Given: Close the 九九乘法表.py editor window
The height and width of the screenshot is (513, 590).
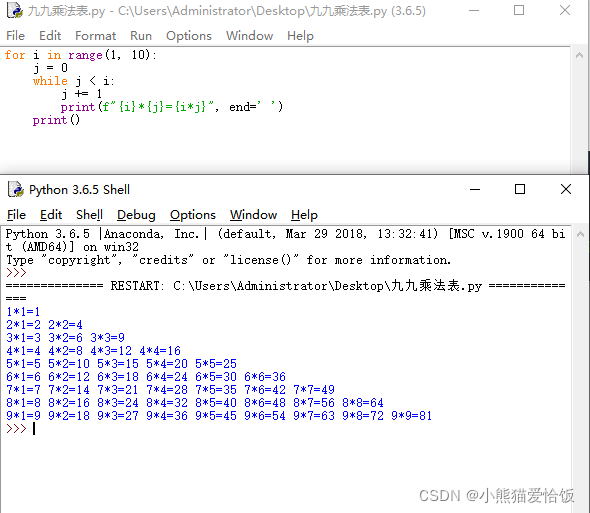Looking at the screenshot, I should [x=565, y=10].
